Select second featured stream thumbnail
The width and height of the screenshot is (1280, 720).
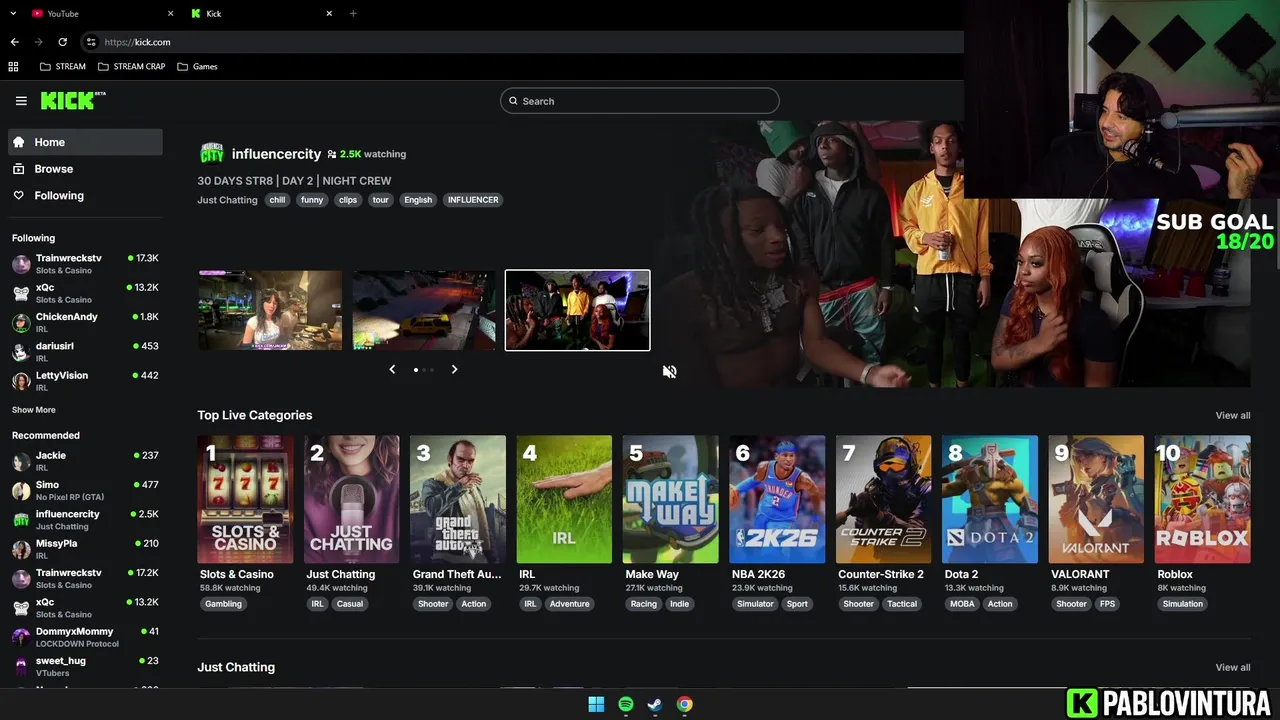pyautogui.click(x=423, y=310)
